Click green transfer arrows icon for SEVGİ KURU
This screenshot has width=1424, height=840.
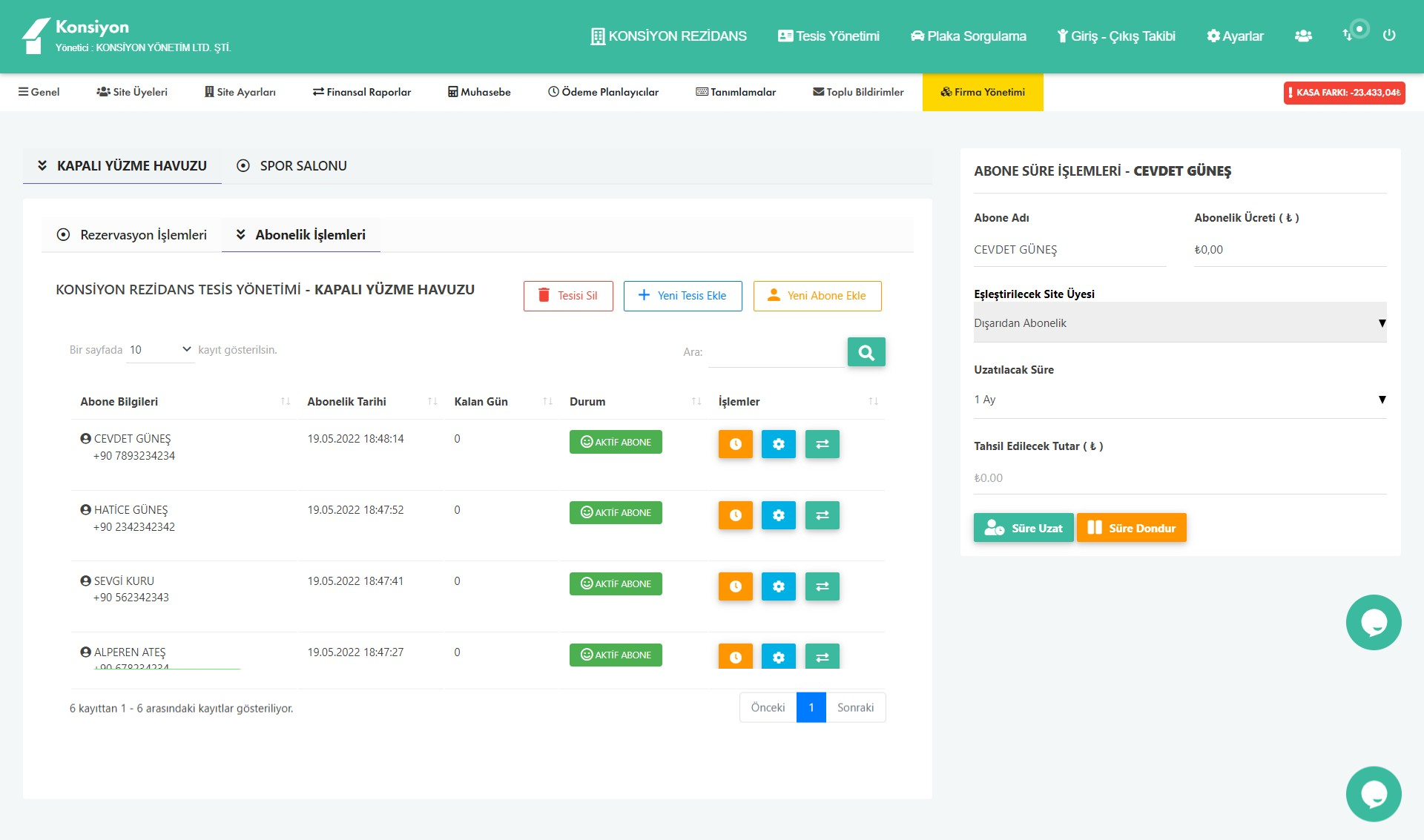(822, 586)
